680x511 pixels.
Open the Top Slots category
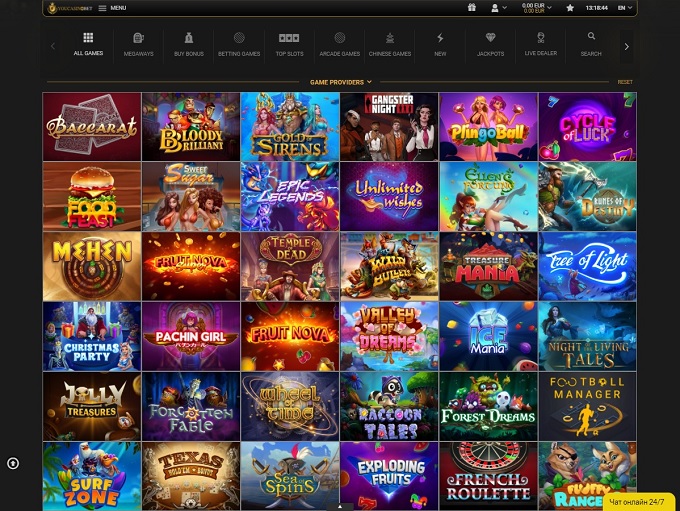pyautogui.click(x=289, y=44)
